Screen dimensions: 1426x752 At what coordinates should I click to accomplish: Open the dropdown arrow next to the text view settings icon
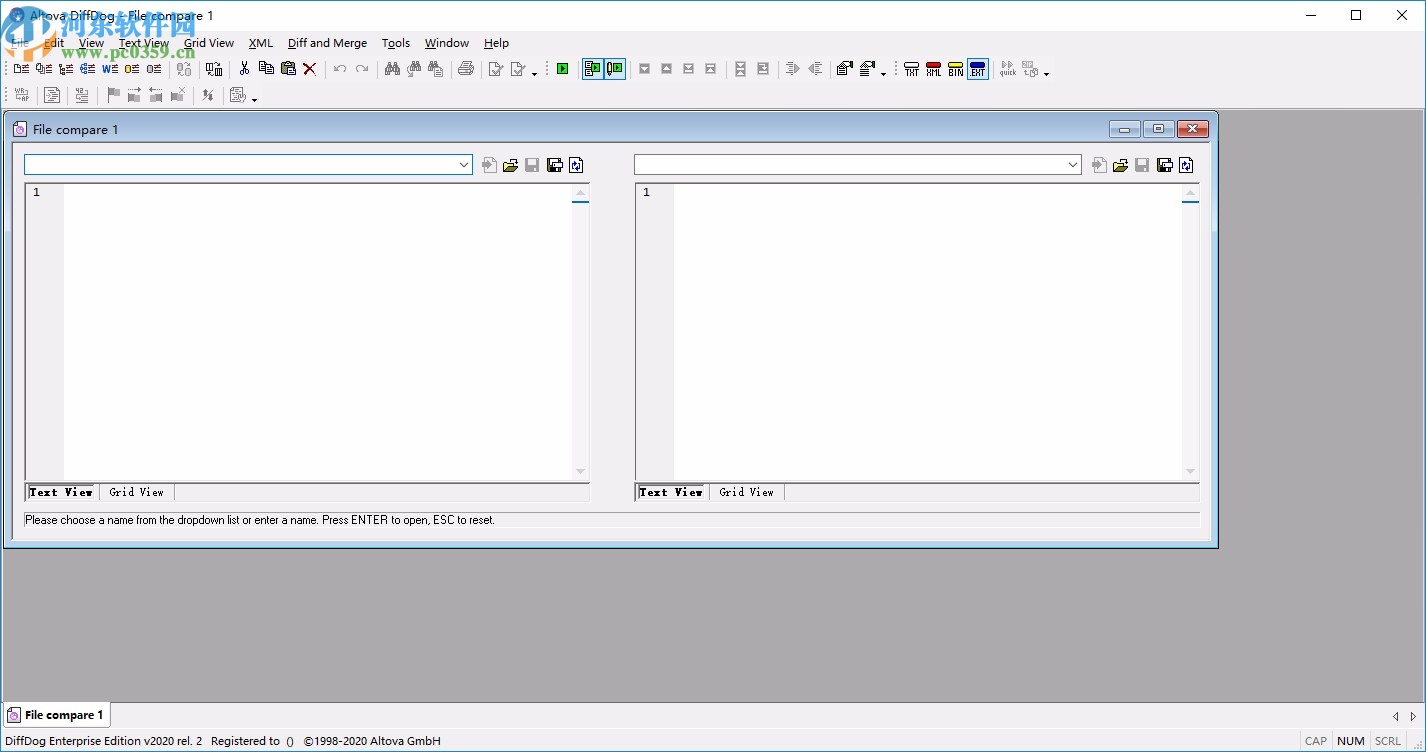tap(254, 99)
